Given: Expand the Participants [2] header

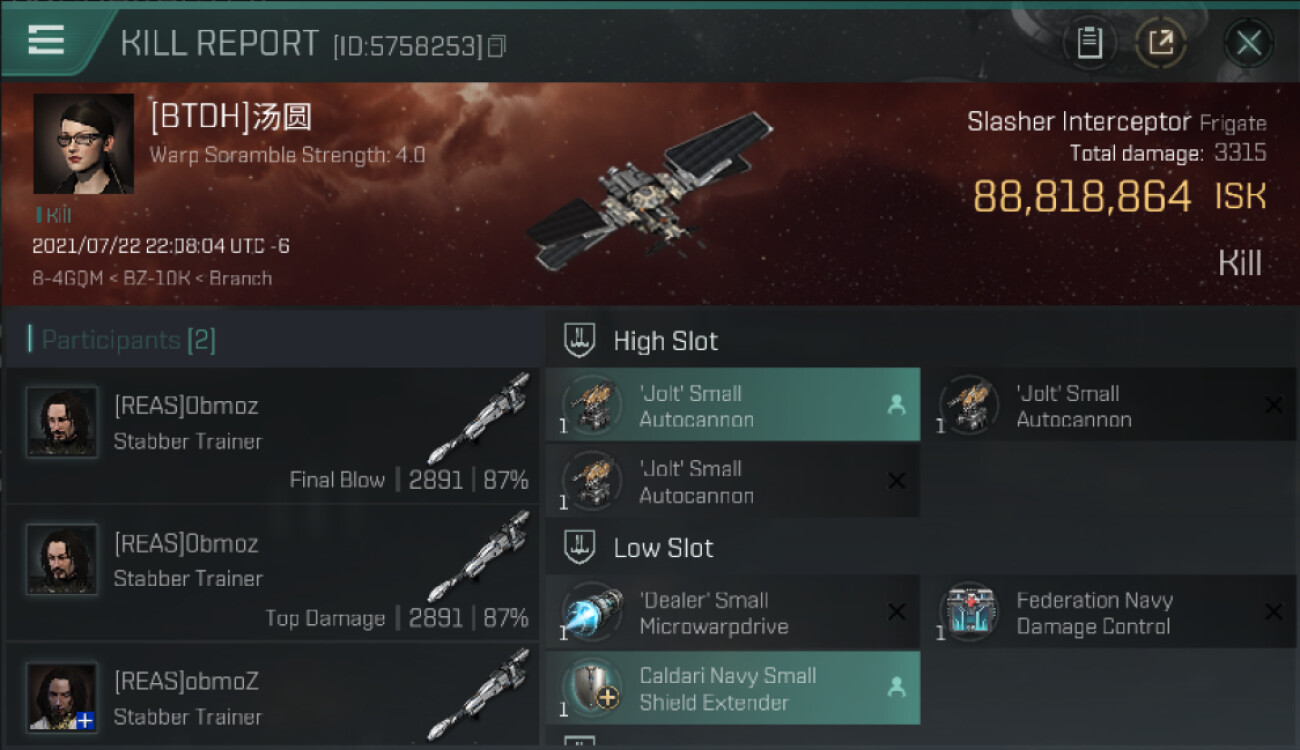Looking at the screenshot, I should [x=121, y=340].
